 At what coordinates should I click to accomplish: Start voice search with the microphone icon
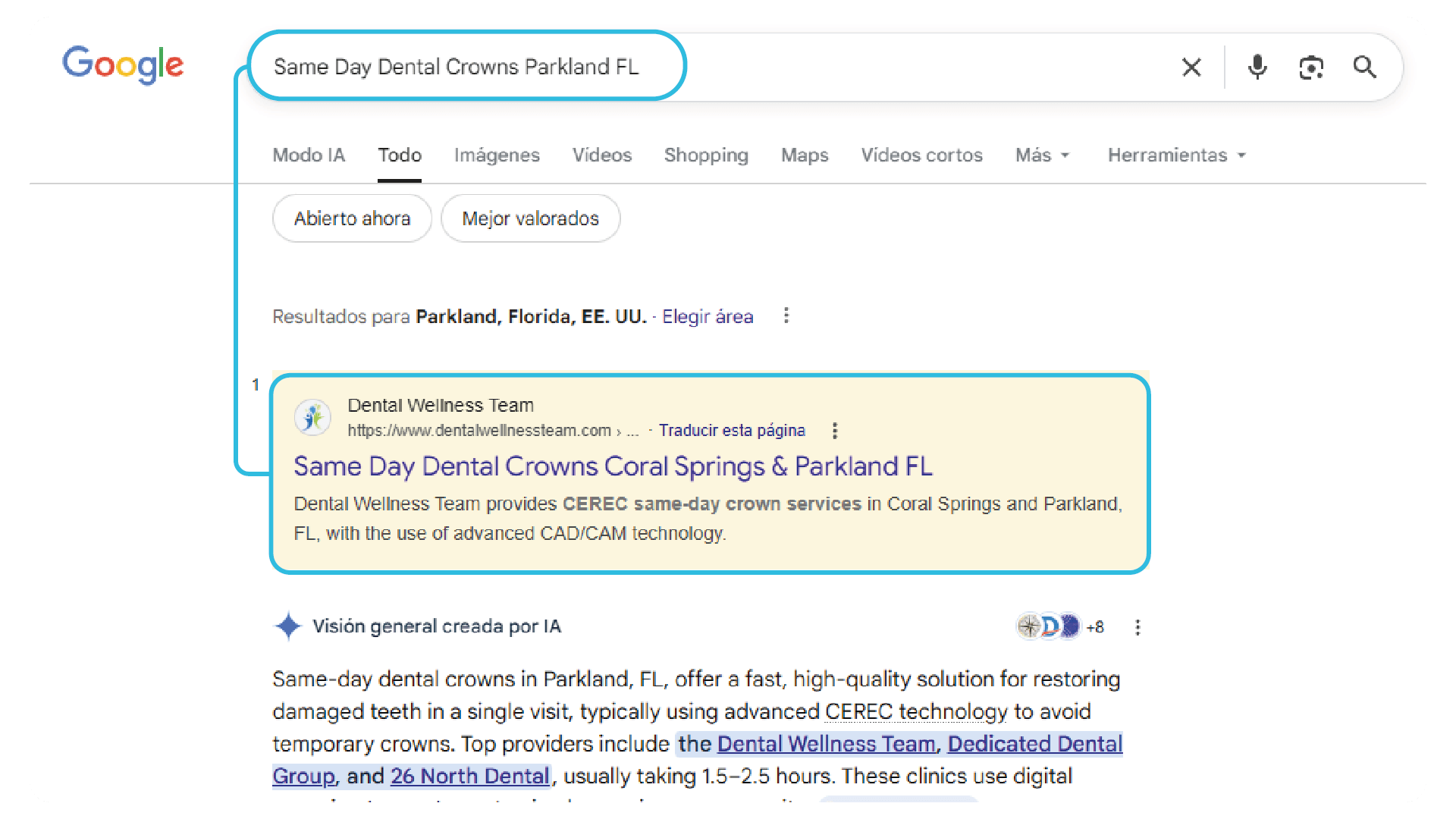[x=1257, y=67]
